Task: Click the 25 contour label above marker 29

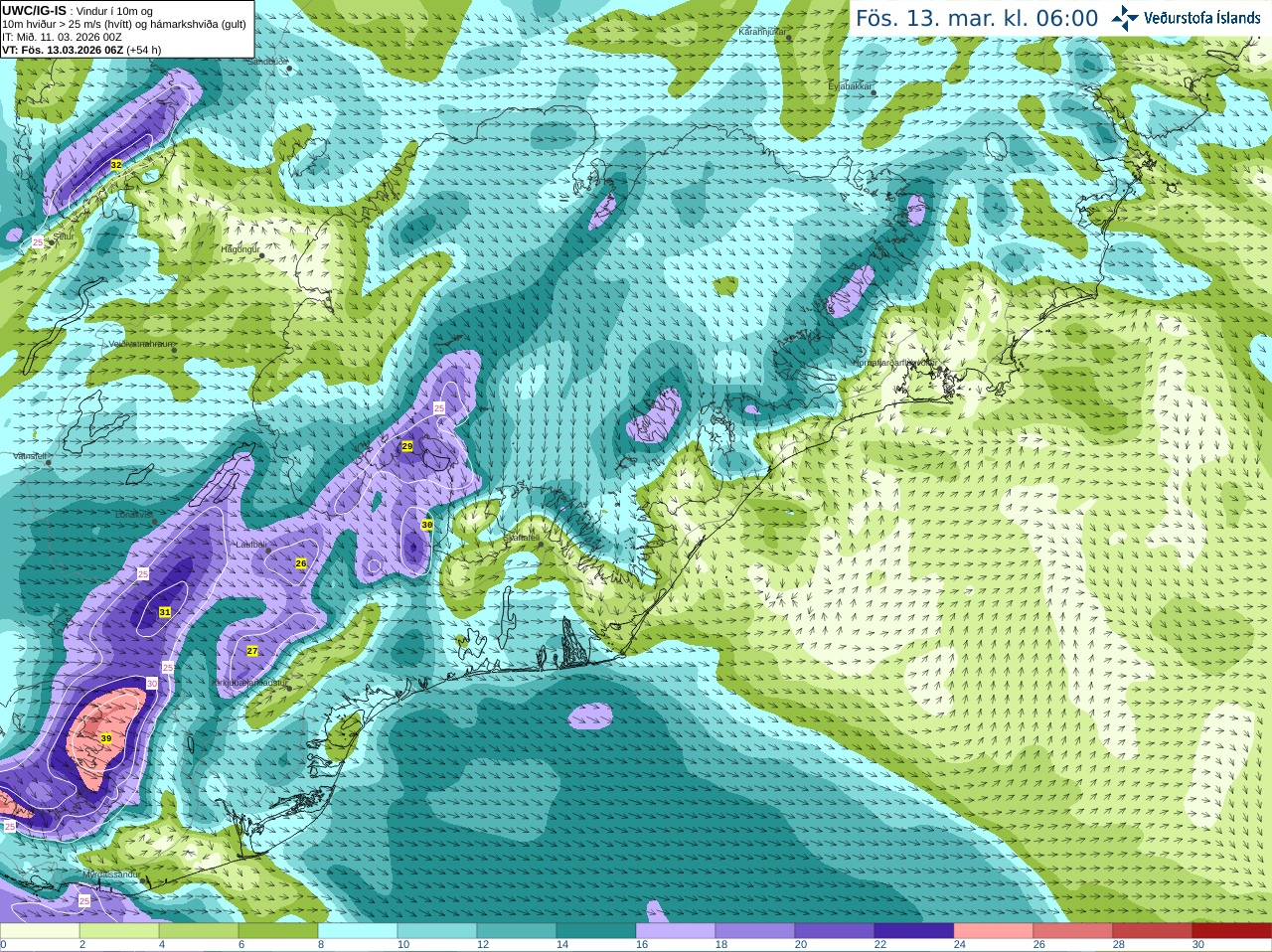Action: point(439,408)
